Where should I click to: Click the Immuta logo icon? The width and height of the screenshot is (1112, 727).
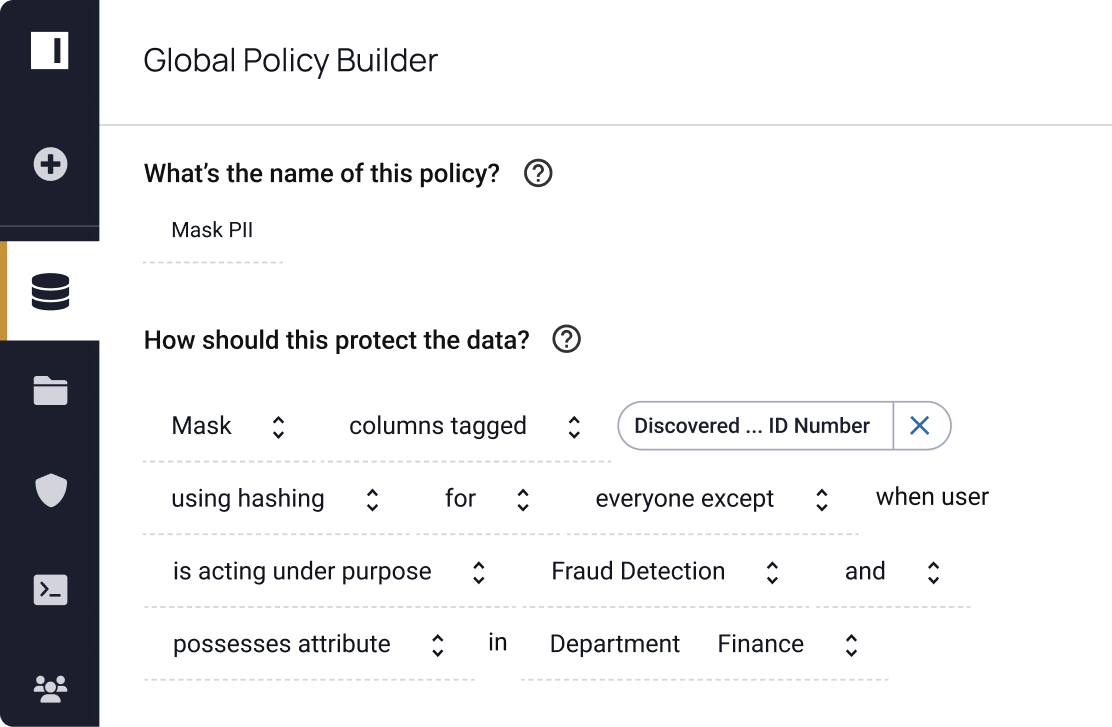point(50,51)
